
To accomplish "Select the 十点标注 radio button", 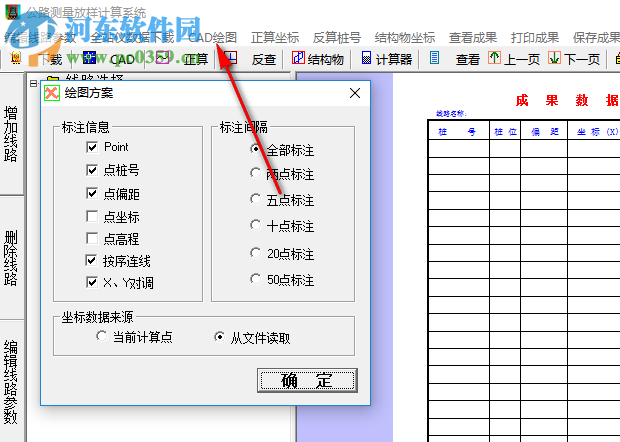I will point(255,225).
